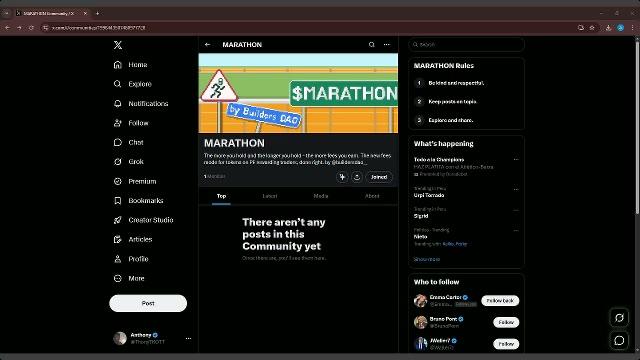Click the browser back arrow
This screenshot has height=360, width=640.
(7, 28)
